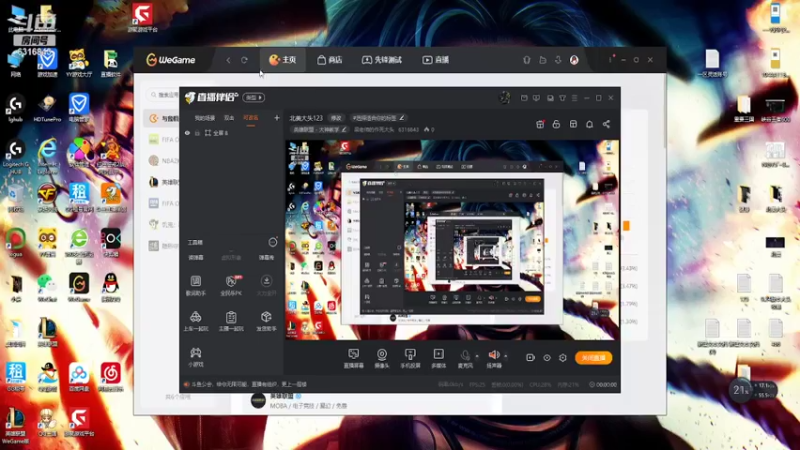This screenshot has height=450, width=800.
Task: Open the QQ penguin desktop shortcut
Action: (110, 288)
